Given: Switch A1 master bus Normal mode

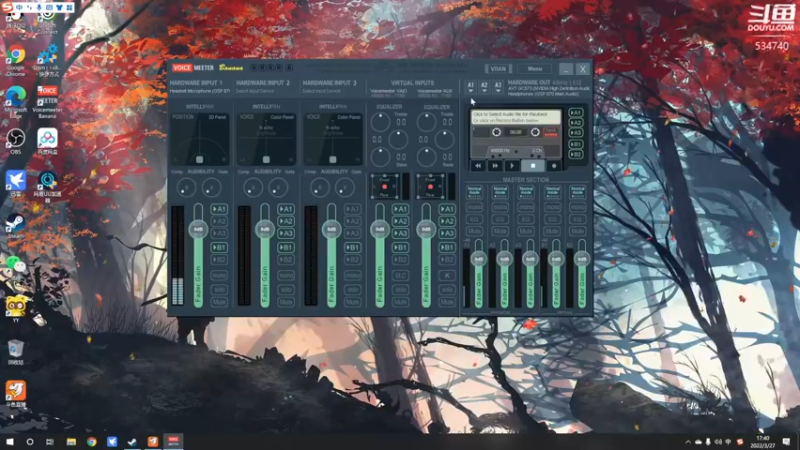Looking at the screenshot, I should pyautogui.click(x=474, y=192).
